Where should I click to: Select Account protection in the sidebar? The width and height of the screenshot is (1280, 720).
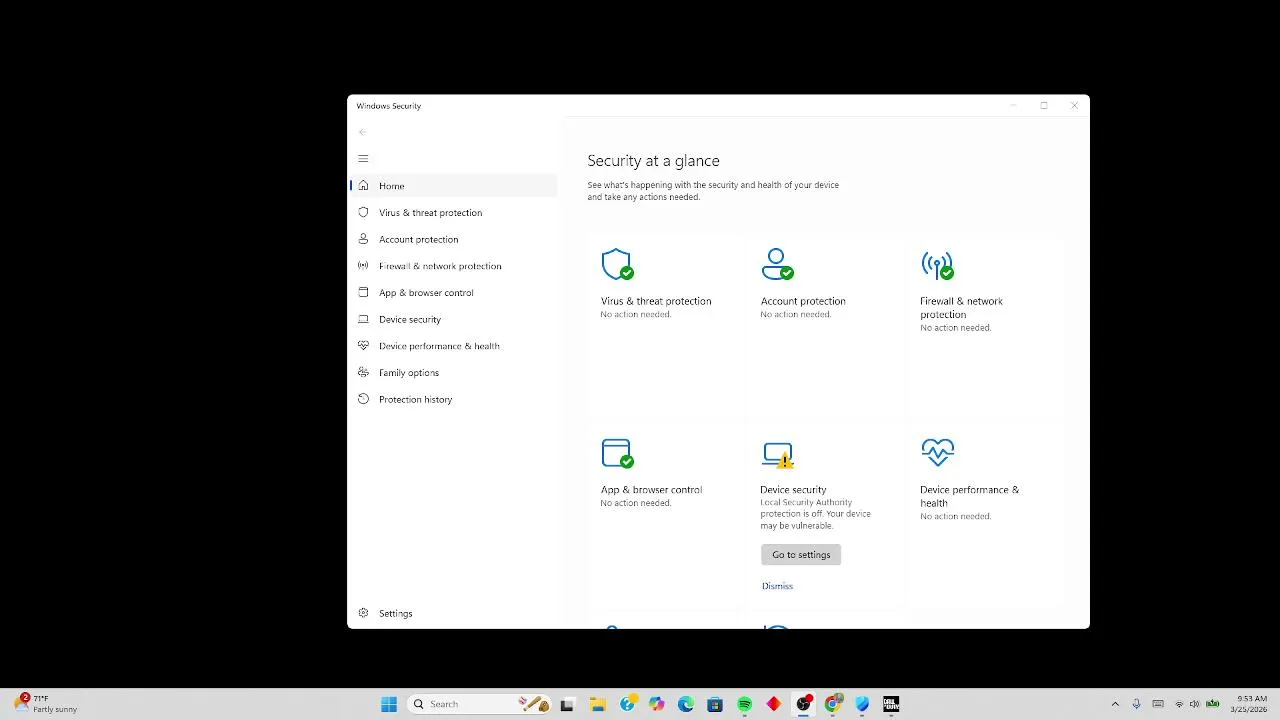coord(418,240)
